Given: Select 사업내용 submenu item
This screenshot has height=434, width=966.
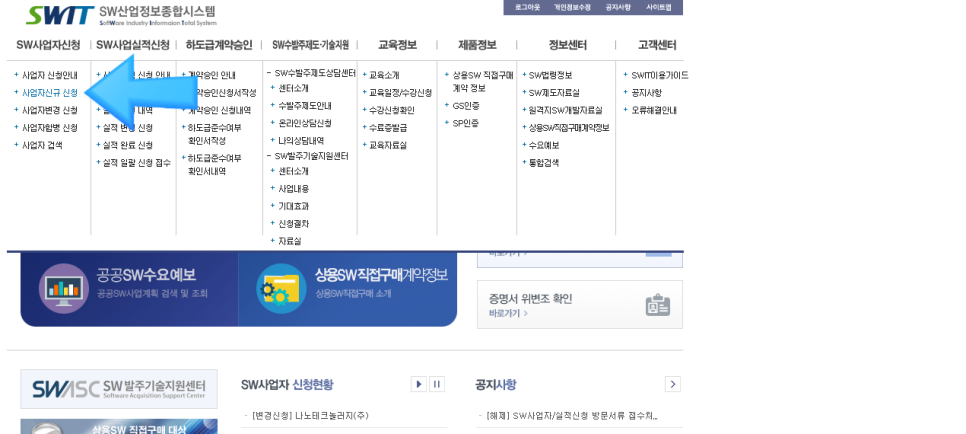Looking at the screenshot, I should [293, 189].
